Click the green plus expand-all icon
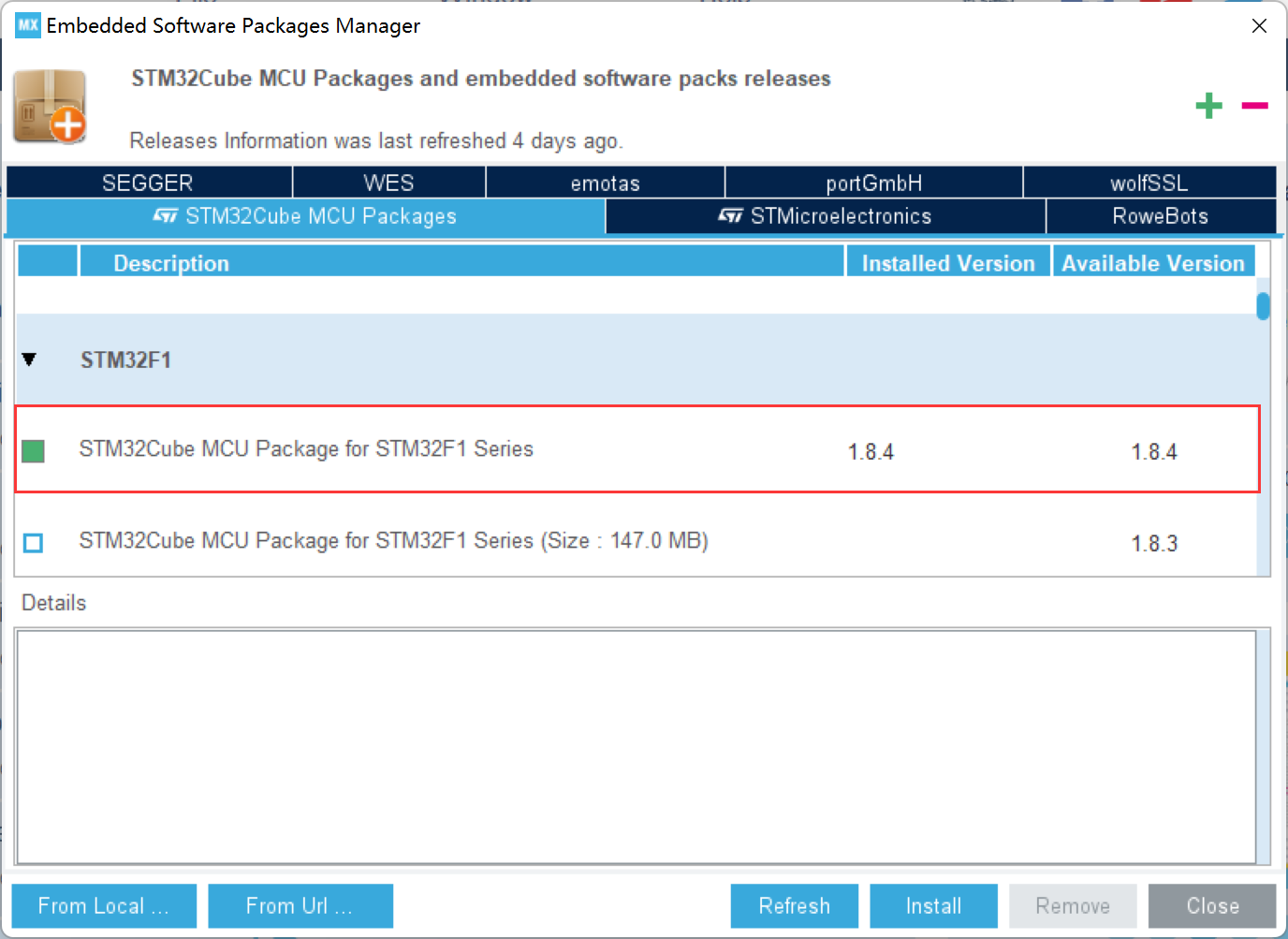 [1208, 106]
